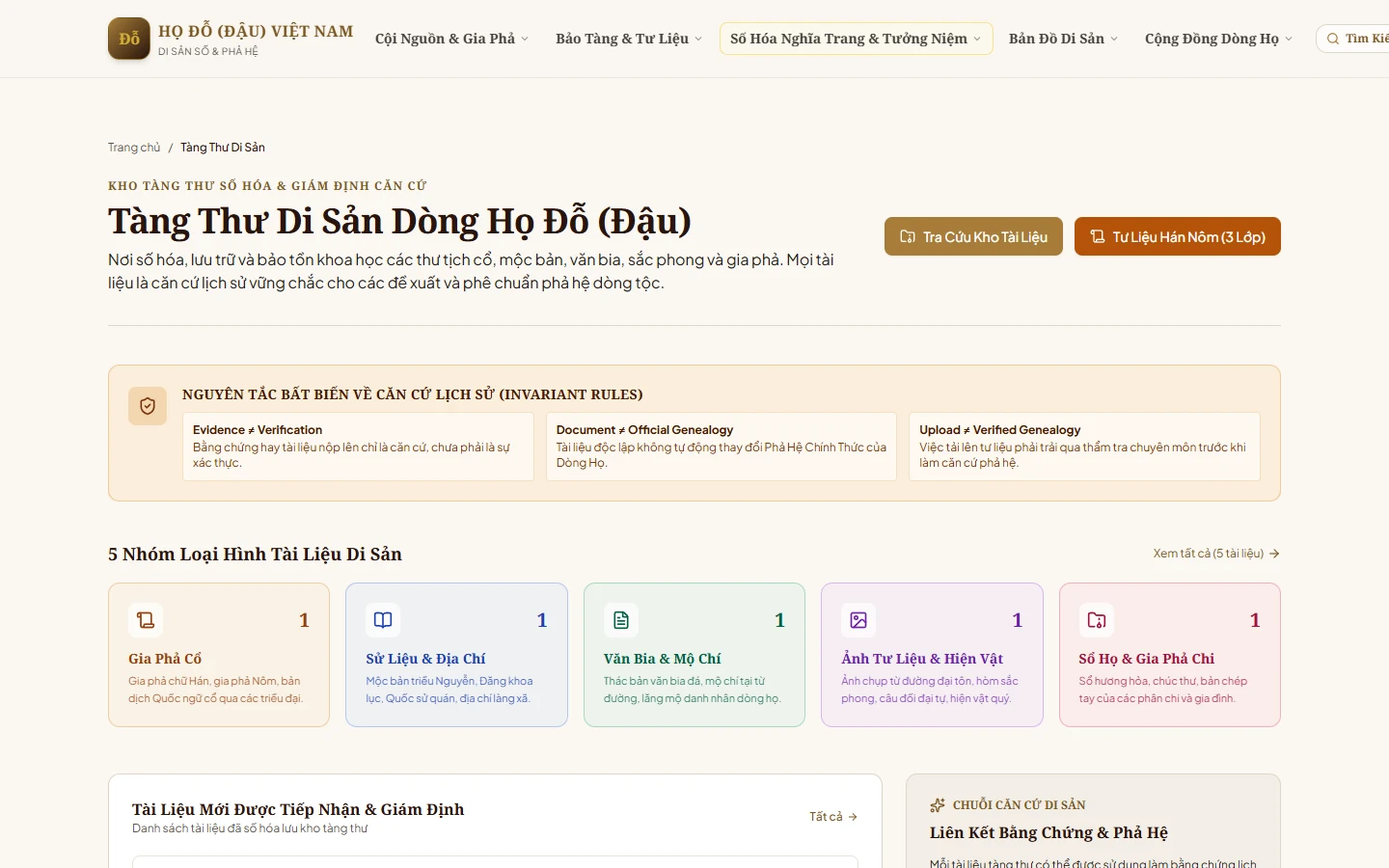Screen dimensions: 1389x868
Task: Open Xem tất cả (5 tài liệu) link
Action: pos(1216,554)
